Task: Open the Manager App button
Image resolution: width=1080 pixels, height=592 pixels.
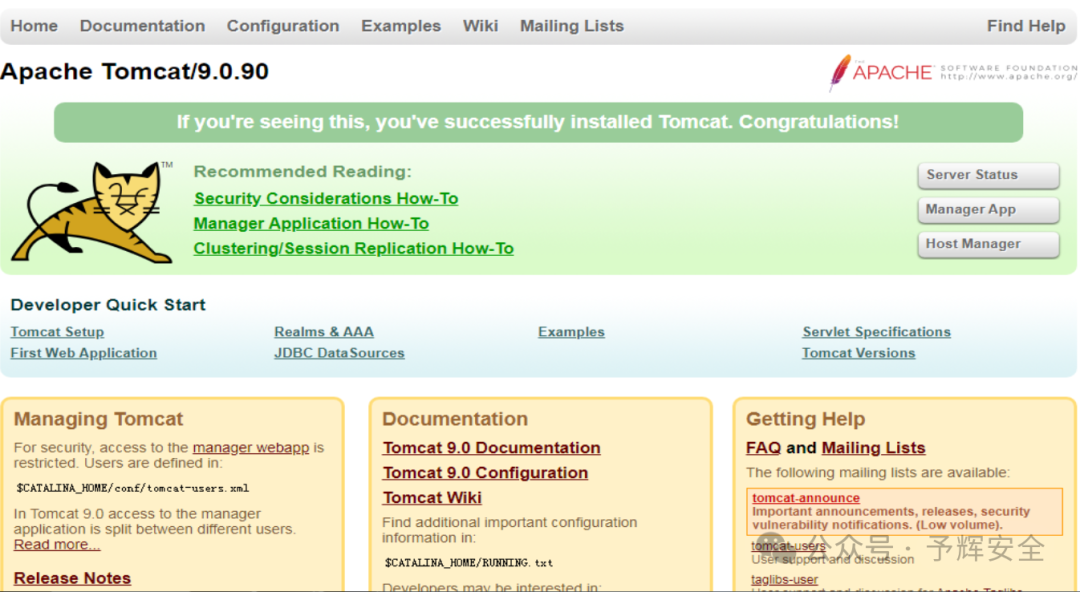Action: [988, 210]
